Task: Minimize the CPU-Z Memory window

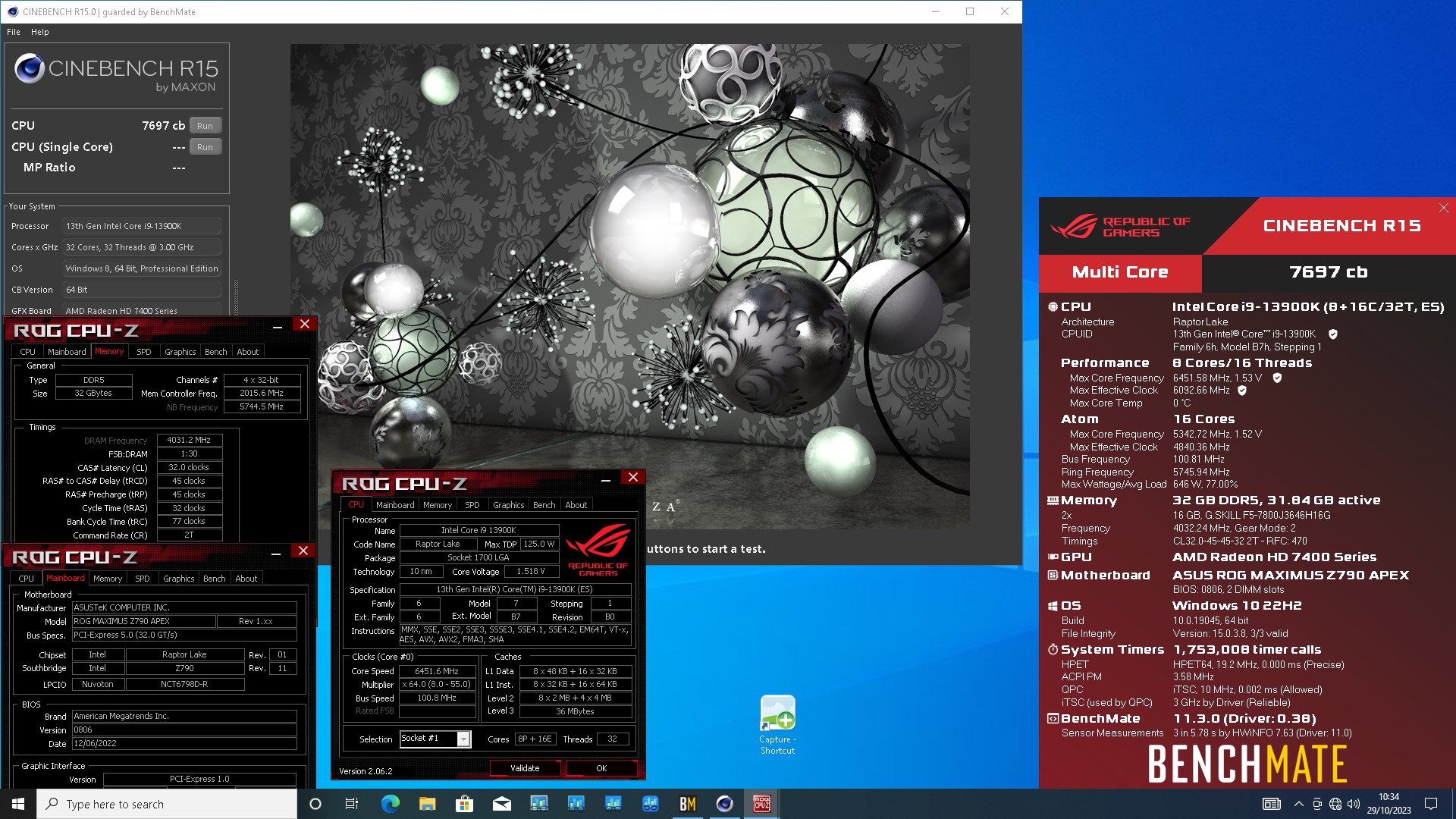Action: 278,325
